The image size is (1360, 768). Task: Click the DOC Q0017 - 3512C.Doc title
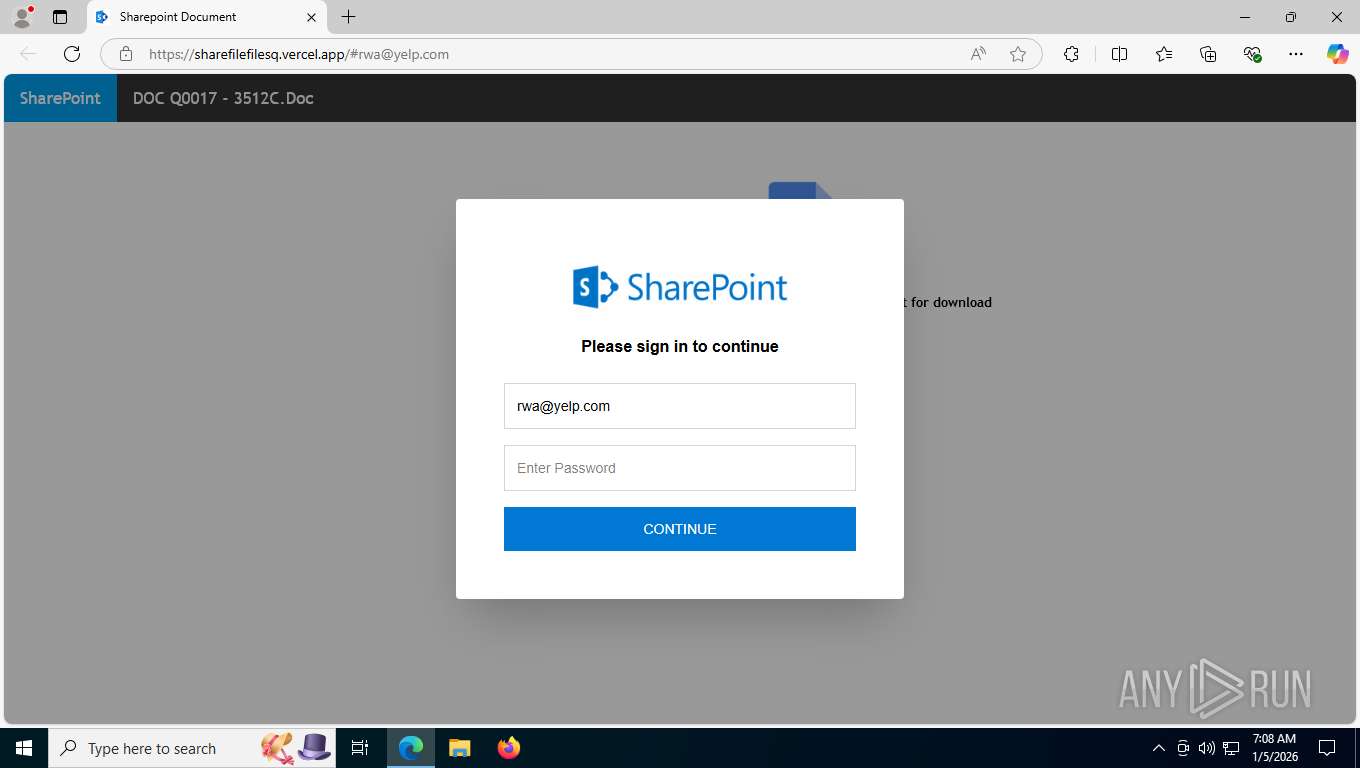pos(223,98)
